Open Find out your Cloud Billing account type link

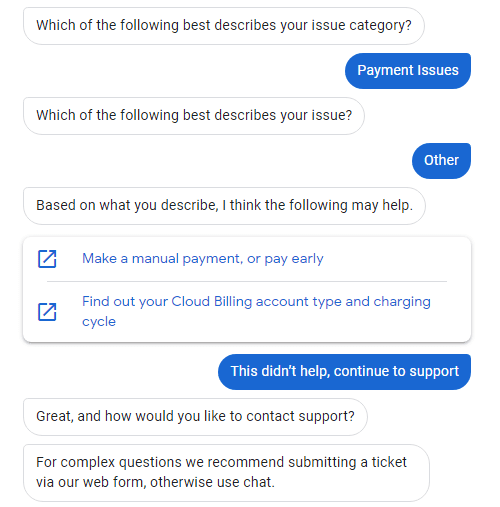(x=256, y=311)
